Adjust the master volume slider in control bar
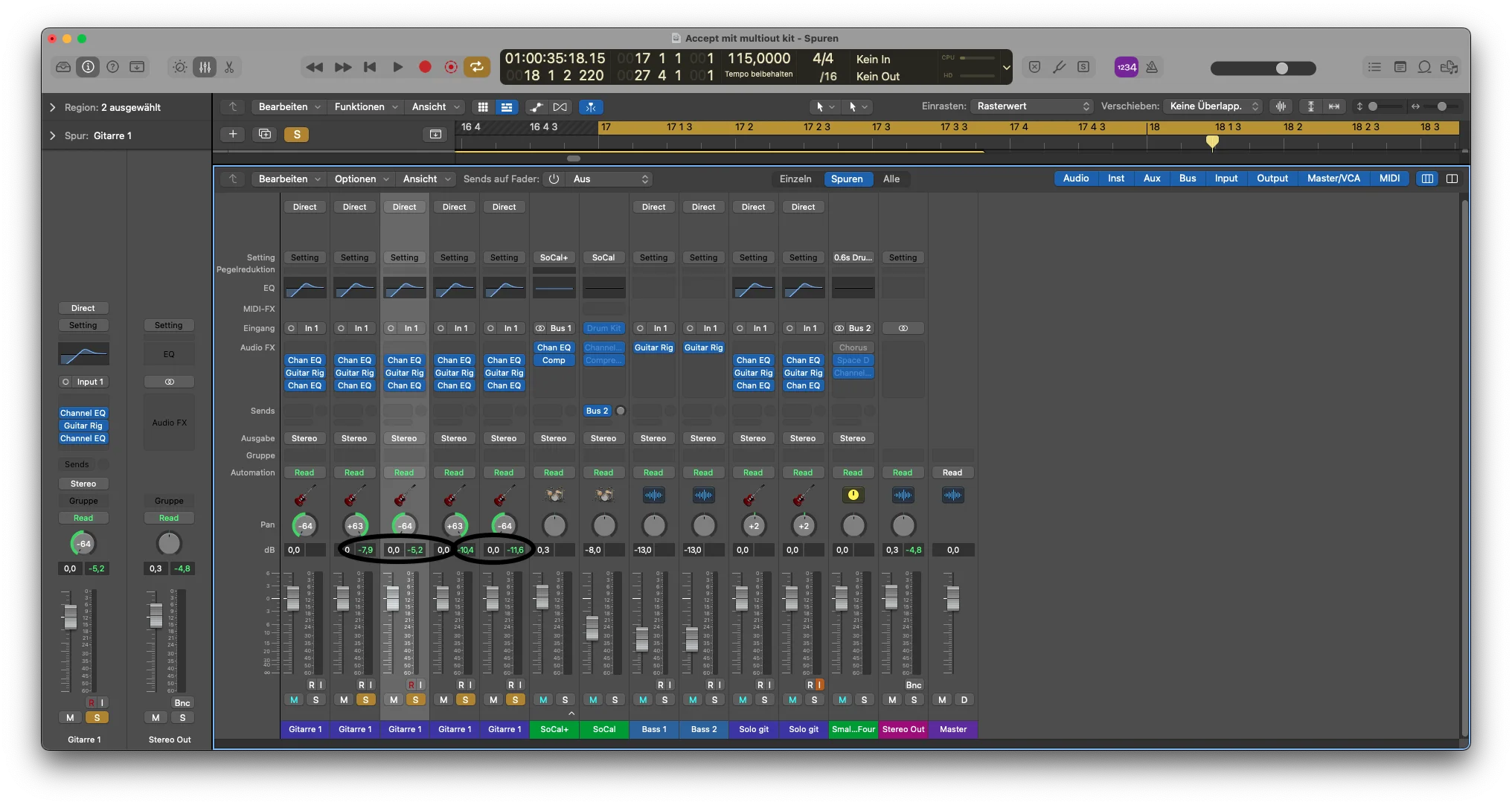This screenshot has height=805, width=1512. point(1263,68)
